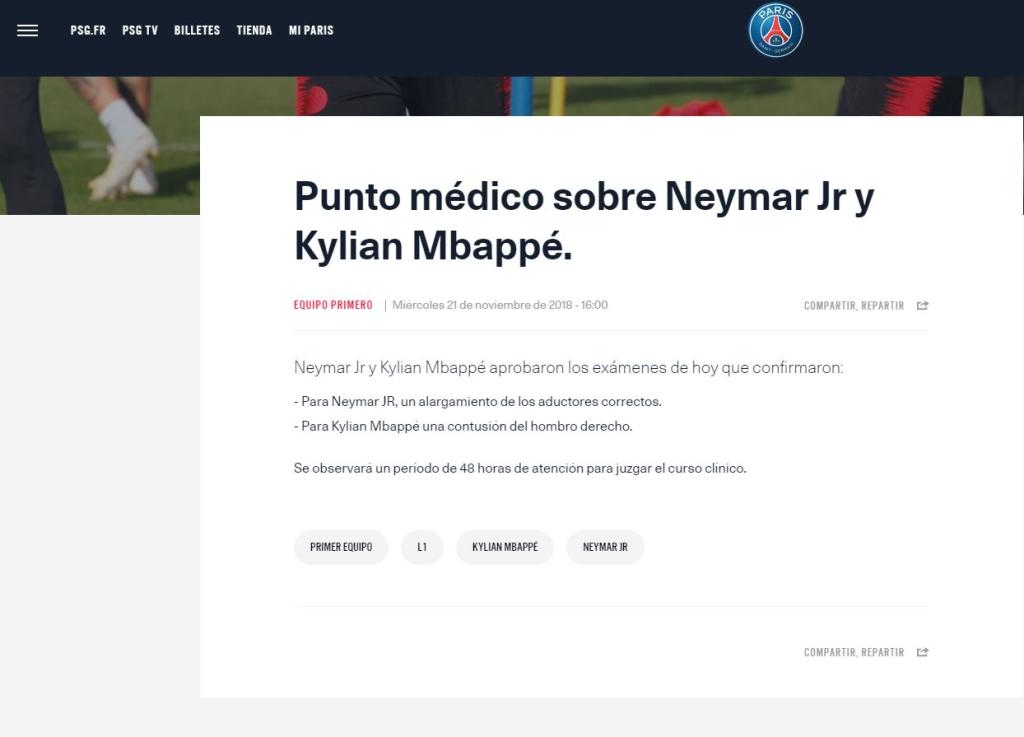Select MI PARIS in the top navigation

coord(311,31)
